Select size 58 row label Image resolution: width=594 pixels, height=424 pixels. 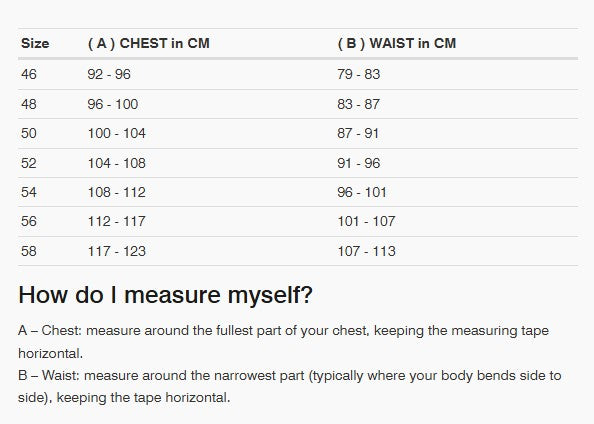pyautogui.click(x=29, y=251)
